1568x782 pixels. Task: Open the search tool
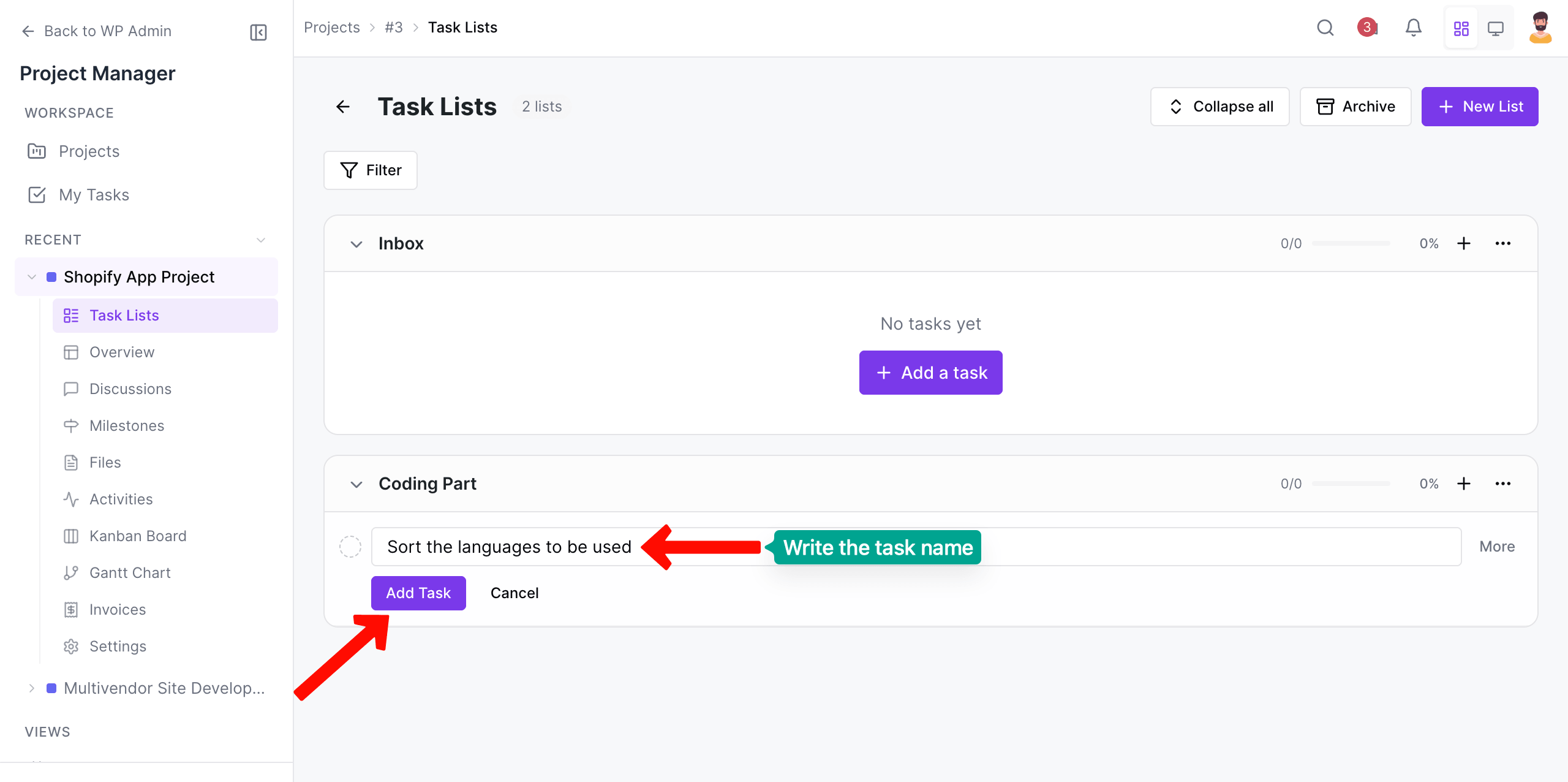[x=1325, y=28]
